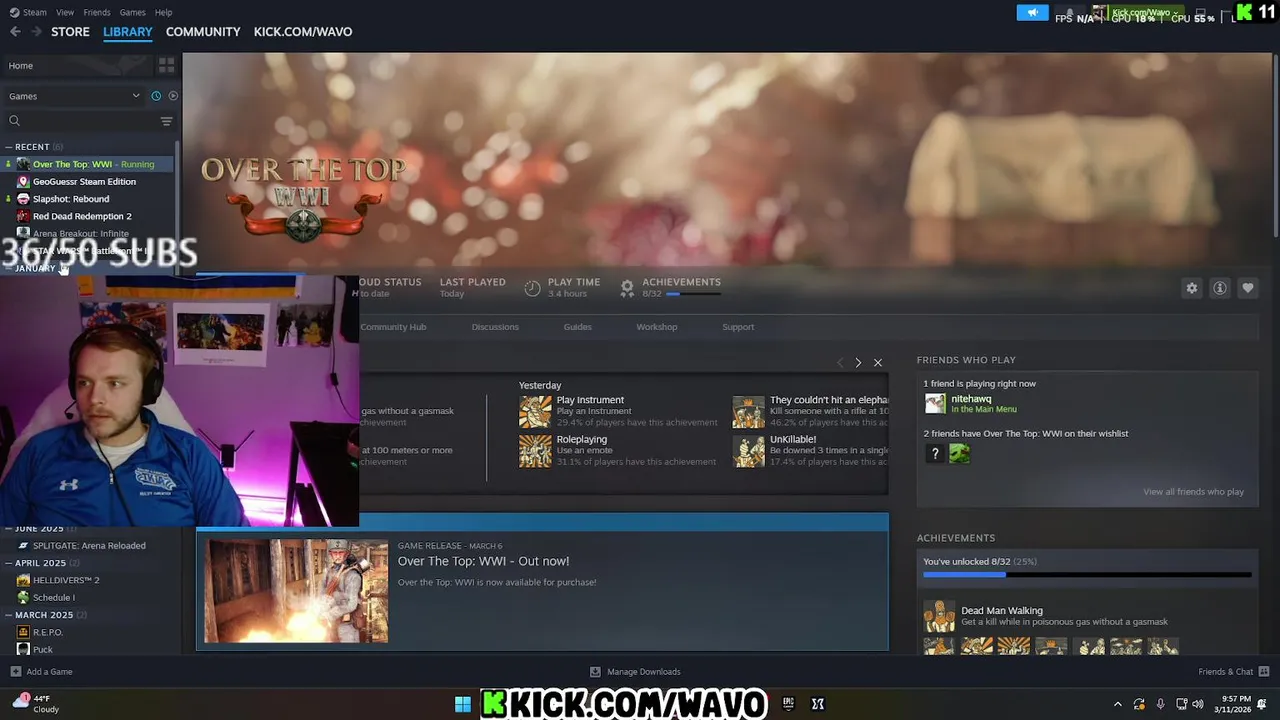Open nitehawq friend avatar
The width and height of the screenshot is (1280, 720).
pyautogui.click(x=935, y=403)
